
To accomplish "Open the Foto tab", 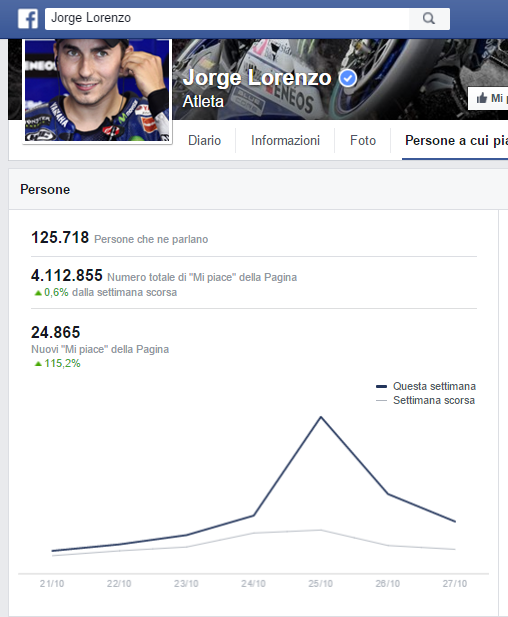I will [363, 140].
